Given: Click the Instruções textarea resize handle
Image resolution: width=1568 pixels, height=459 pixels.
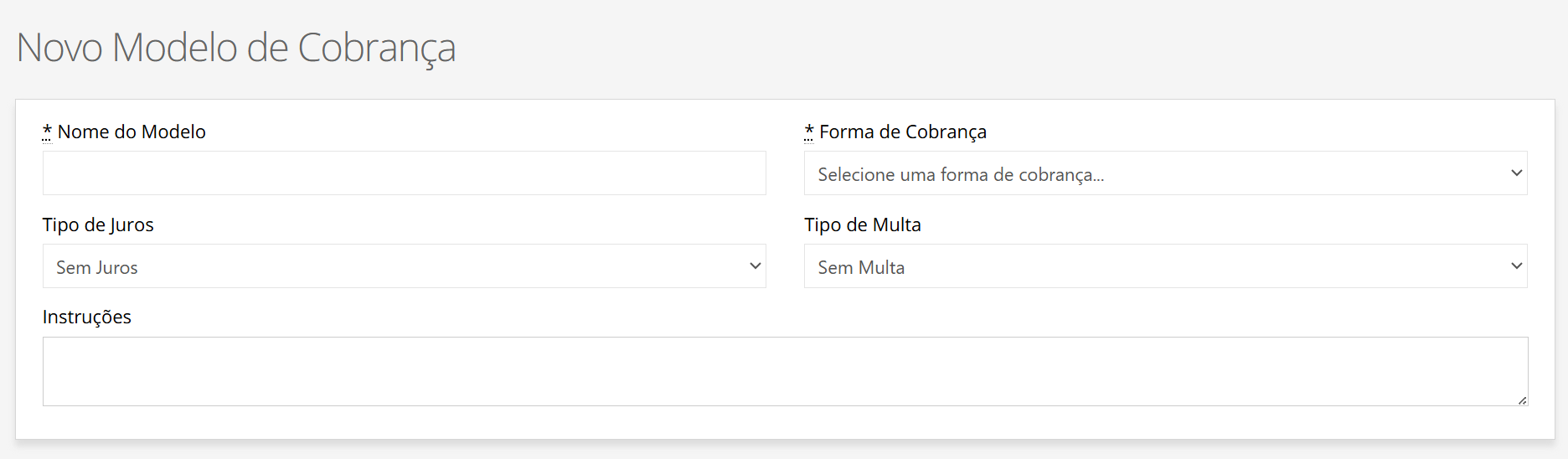Looking at the screenshot, I should 1522,400.
